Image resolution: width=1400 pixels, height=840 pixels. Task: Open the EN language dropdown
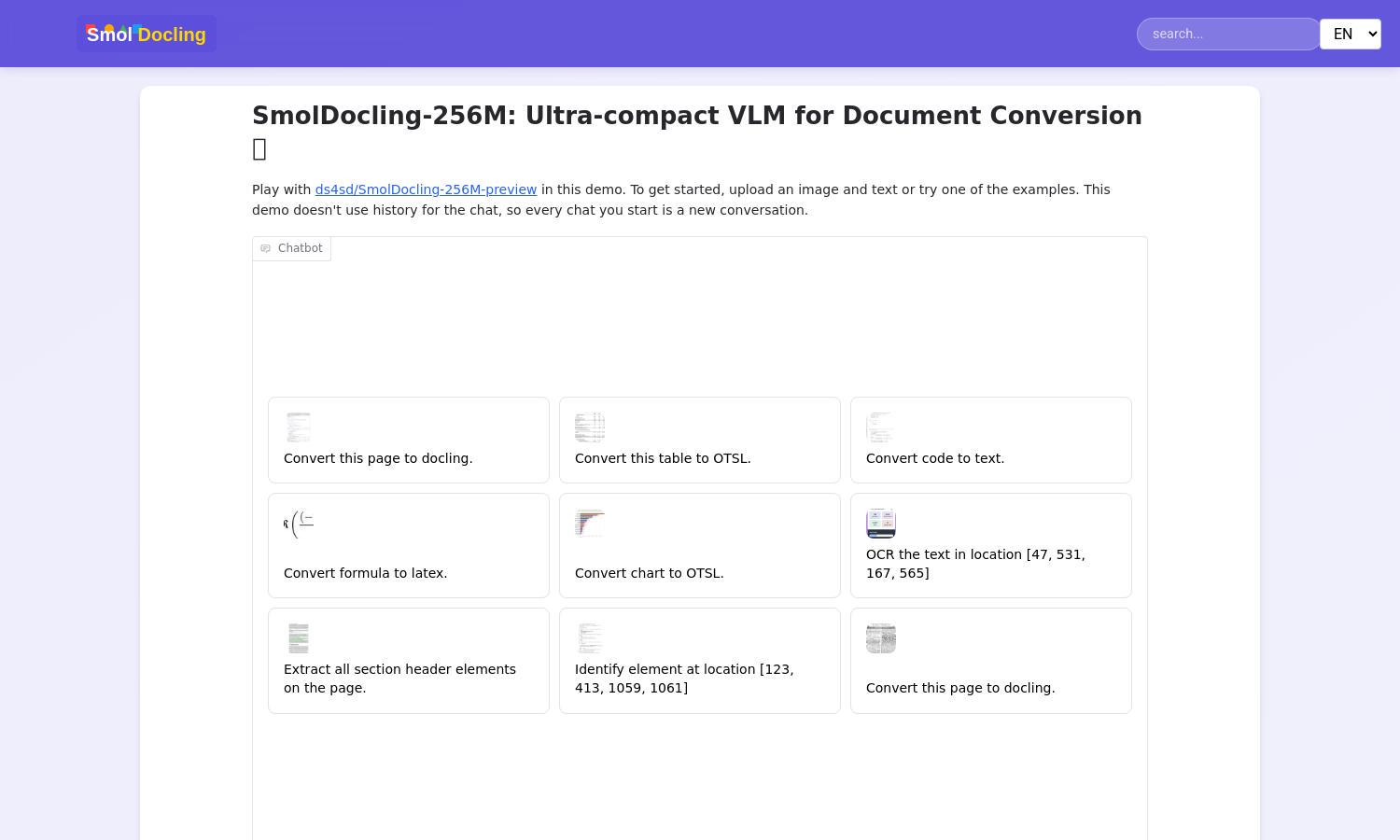pos(1350,34)
